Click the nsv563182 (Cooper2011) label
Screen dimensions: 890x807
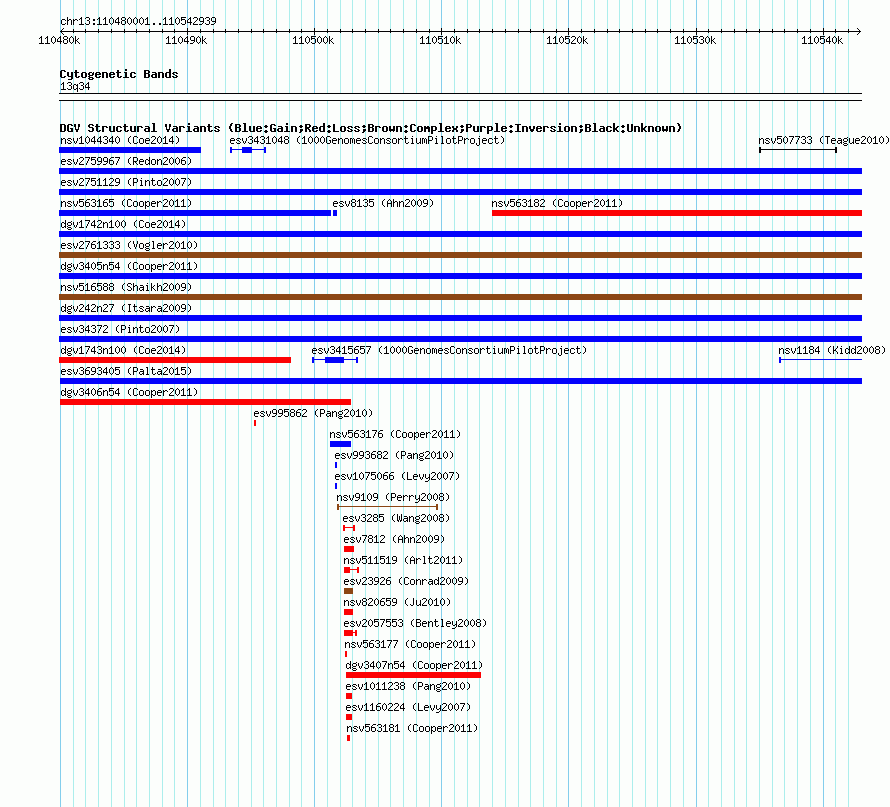(557, 203)
